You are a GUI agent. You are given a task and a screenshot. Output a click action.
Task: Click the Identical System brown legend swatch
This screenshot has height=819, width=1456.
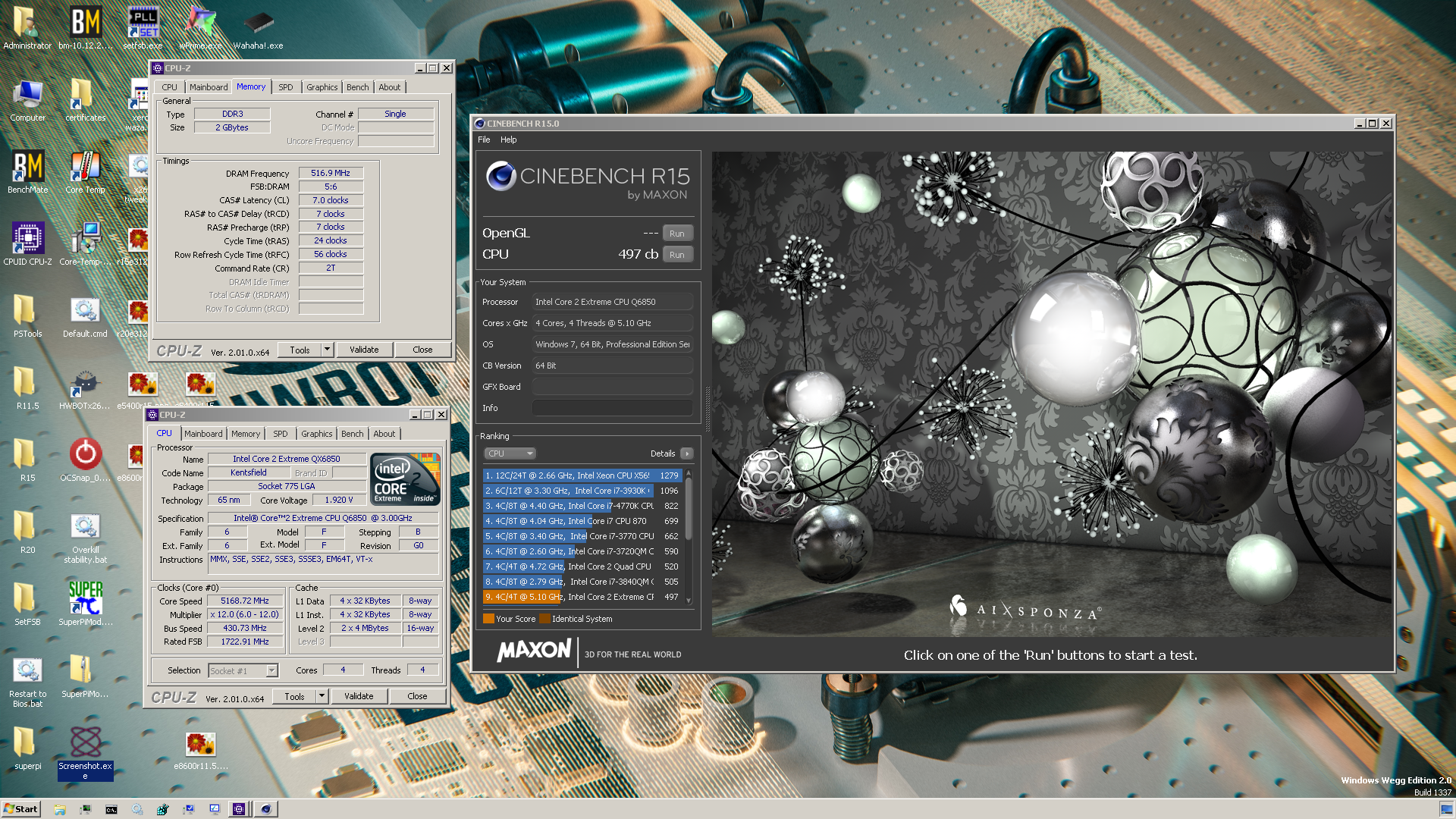pos(544,619)
